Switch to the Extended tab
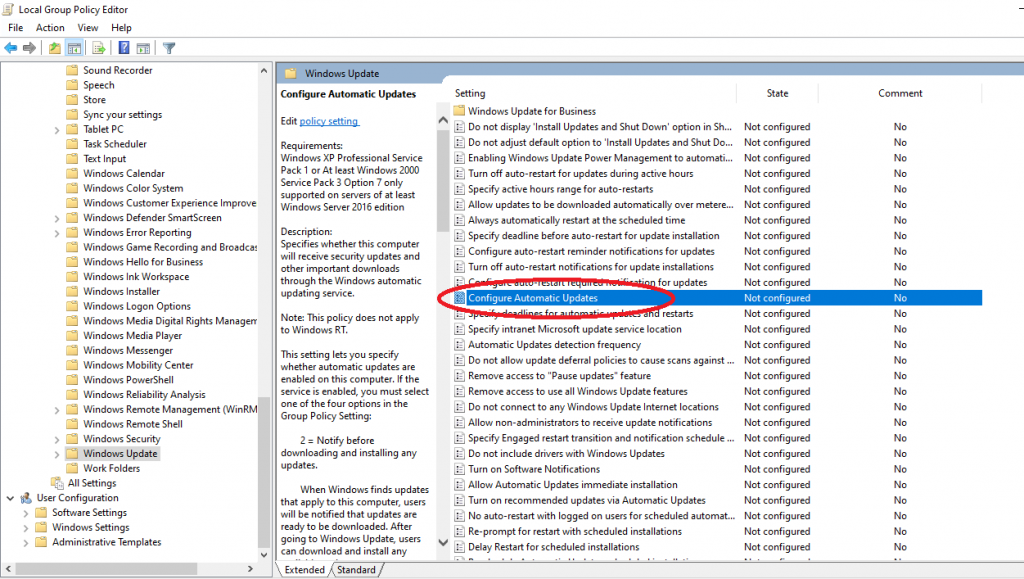The height and width of the screenshot is (579, 1024). click(x=304, y=569)
